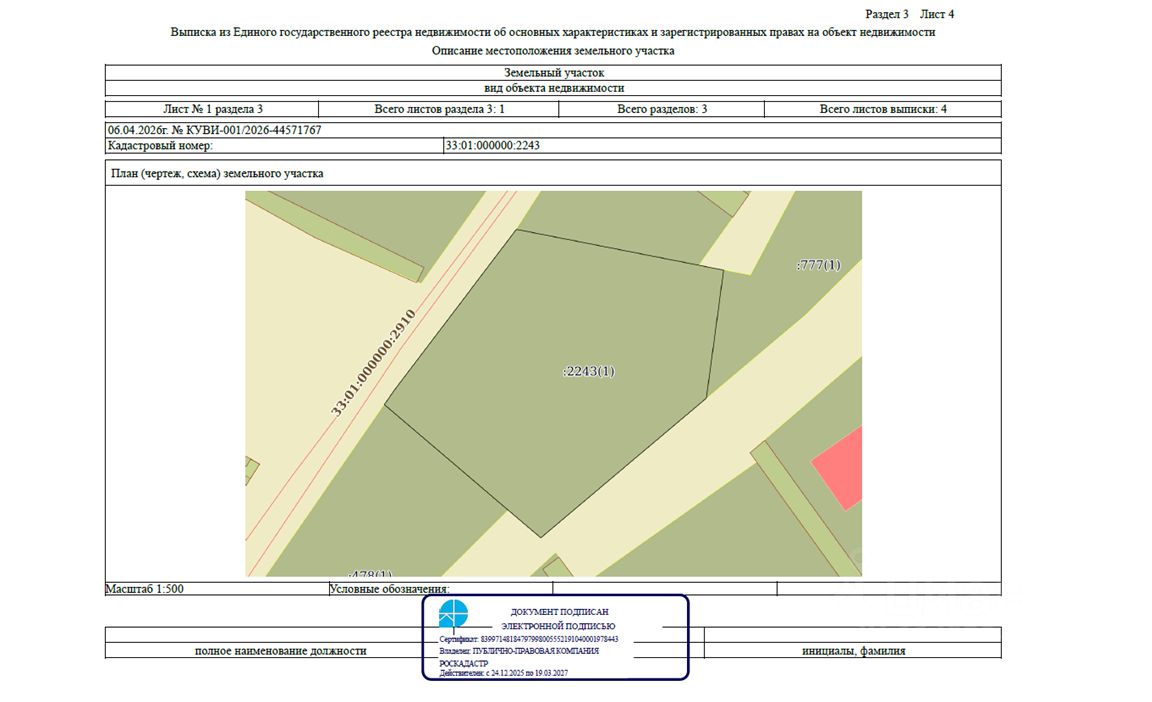
Task: Click the certificate number line in stamp
Action: click(529, 640)
